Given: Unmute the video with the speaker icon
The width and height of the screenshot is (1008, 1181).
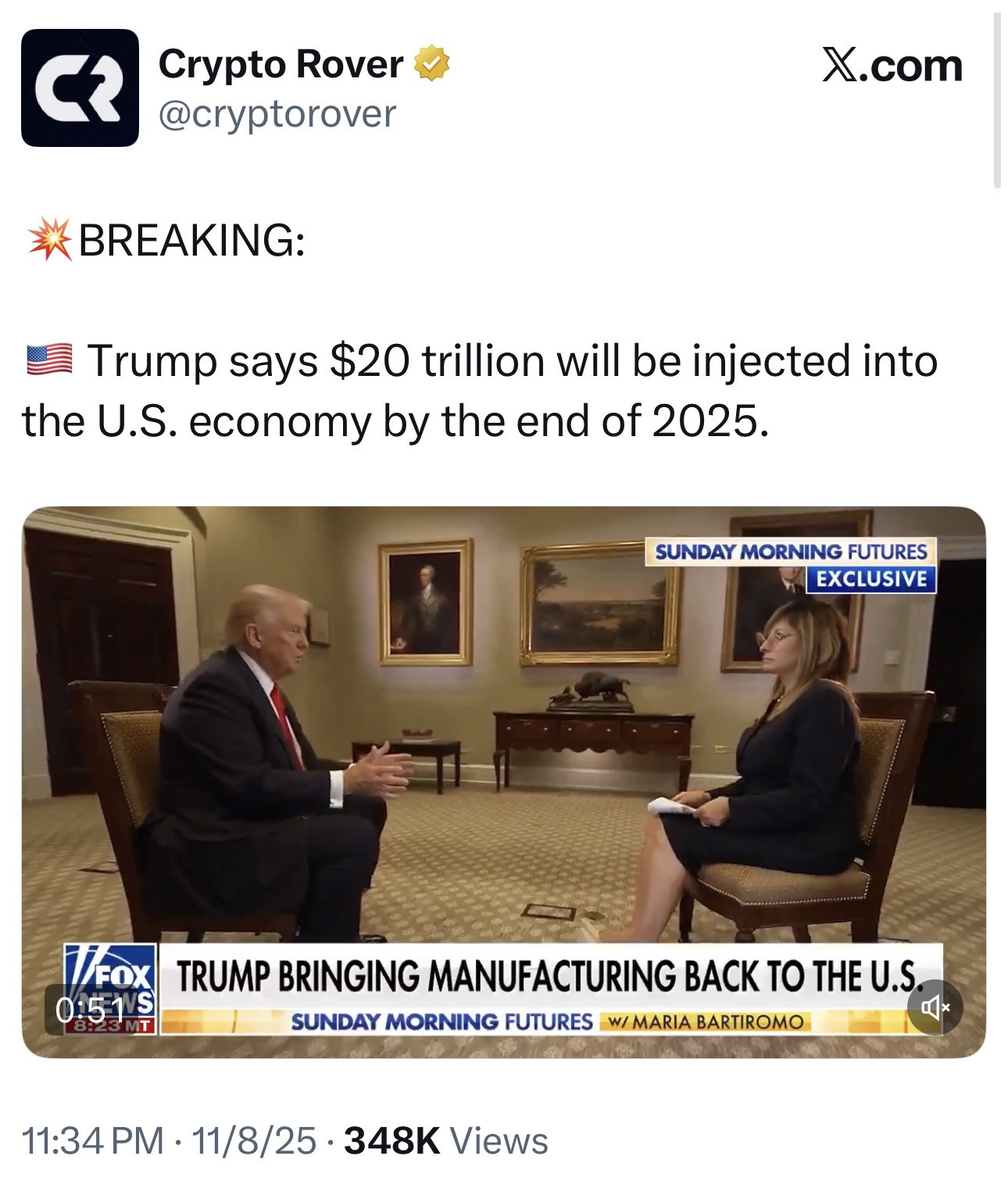Looking at the screenshot, I should (935, 1007).
